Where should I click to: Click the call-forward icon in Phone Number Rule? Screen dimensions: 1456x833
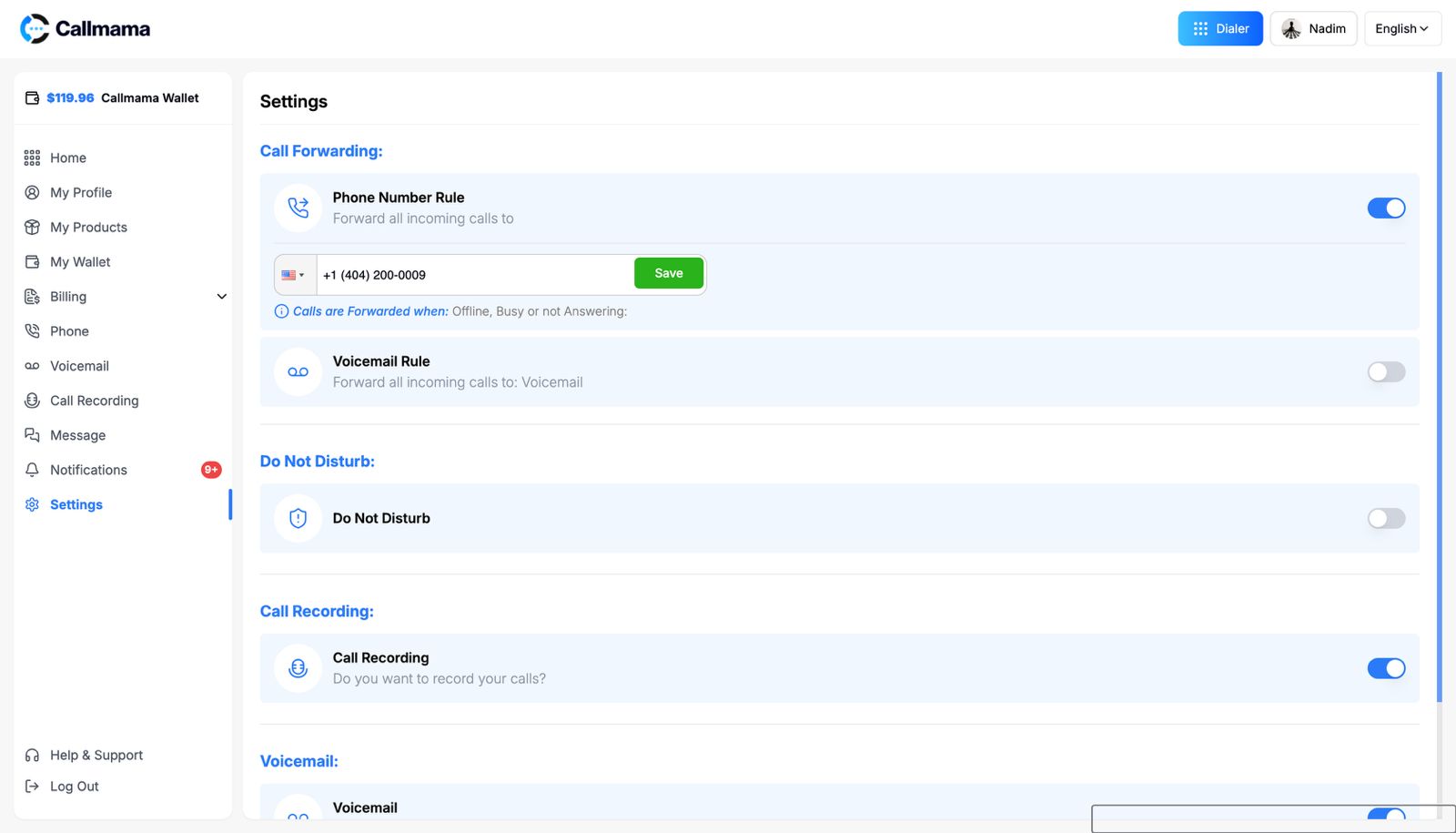tap(298, 208)
